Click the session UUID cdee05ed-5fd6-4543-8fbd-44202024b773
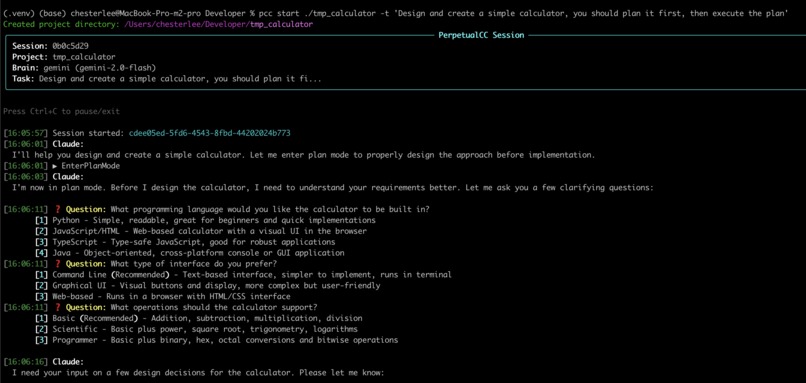Viewport: 806px width, 383px height. [x=210, y=133]
